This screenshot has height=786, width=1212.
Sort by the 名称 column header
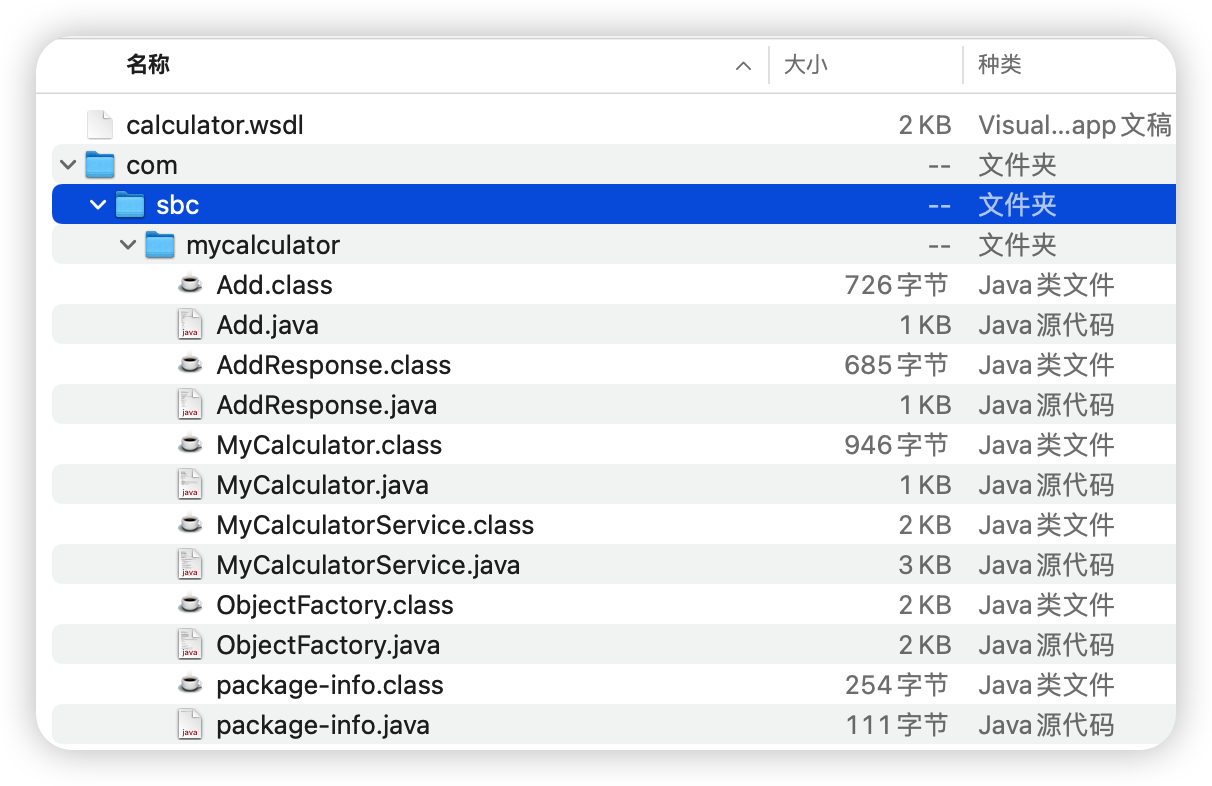pos(148,65)
